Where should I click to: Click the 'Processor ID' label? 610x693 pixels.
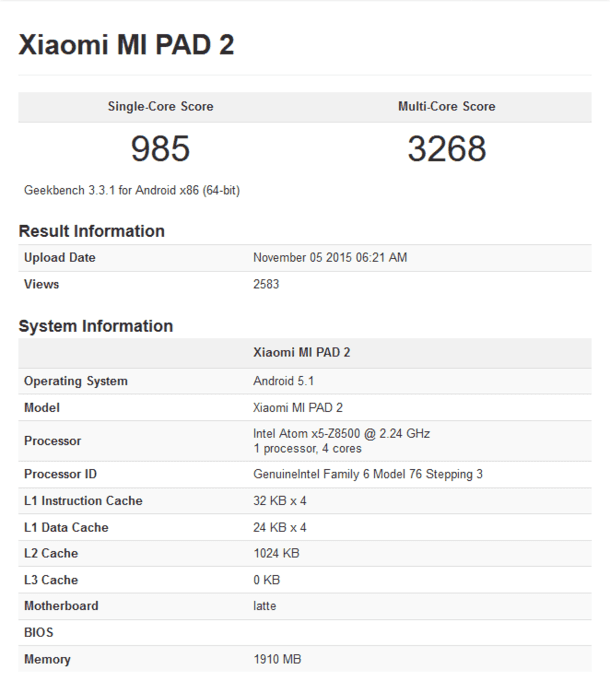[x=60, y=474]
